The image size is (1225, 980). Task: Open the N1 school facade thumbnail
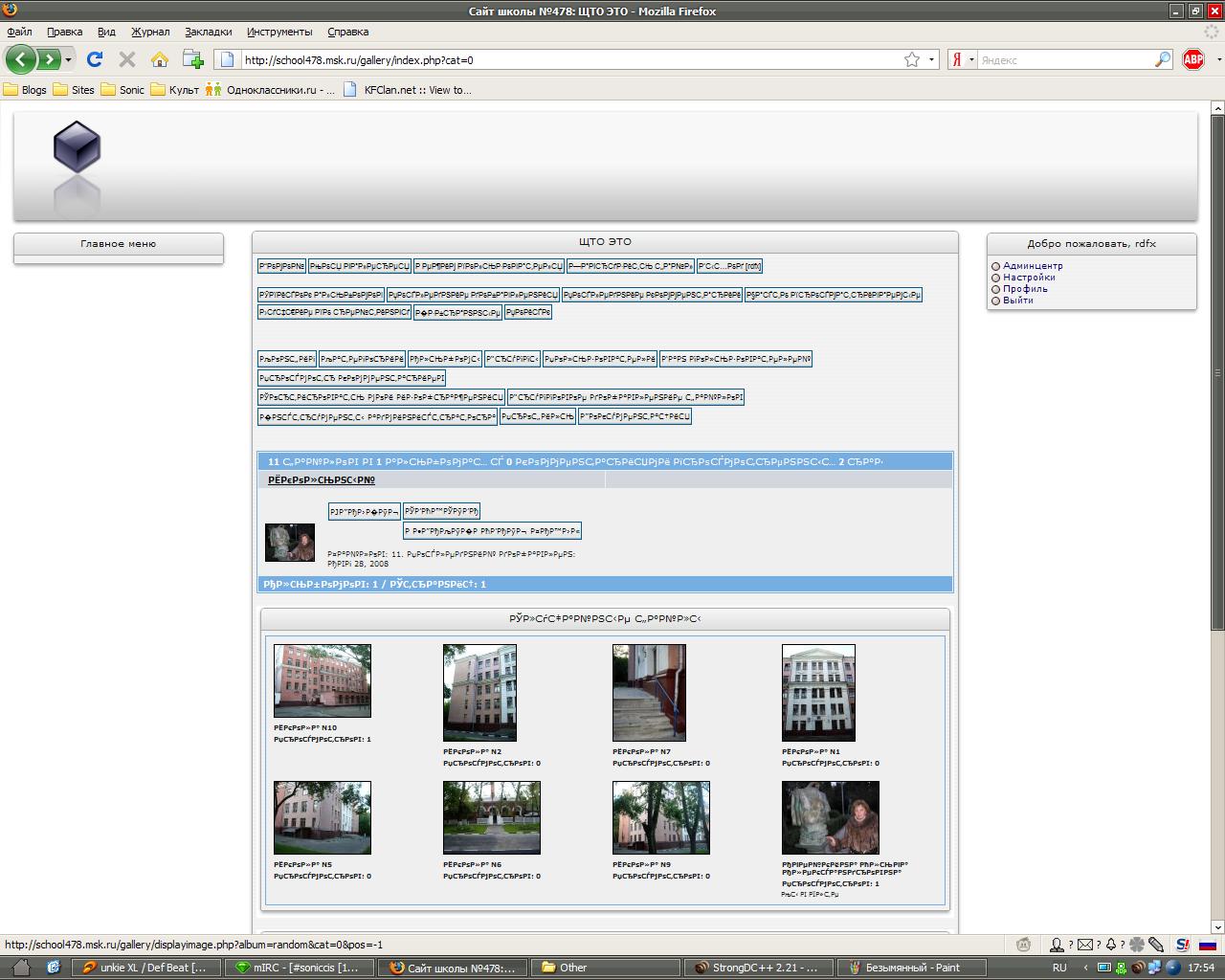(818, 693)
